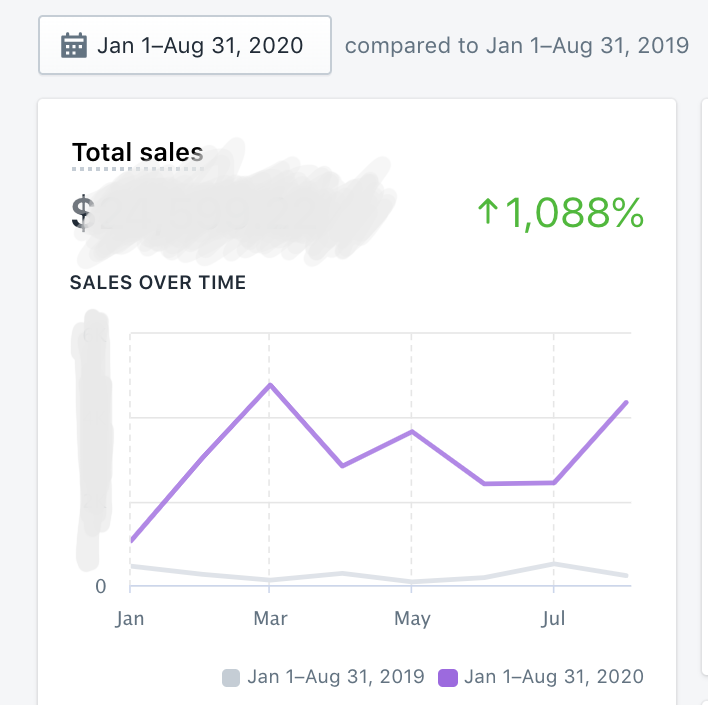The image size is (708, 705).
Task: Click the calendar icon in date picker
Action: click(x=74, y=46)
